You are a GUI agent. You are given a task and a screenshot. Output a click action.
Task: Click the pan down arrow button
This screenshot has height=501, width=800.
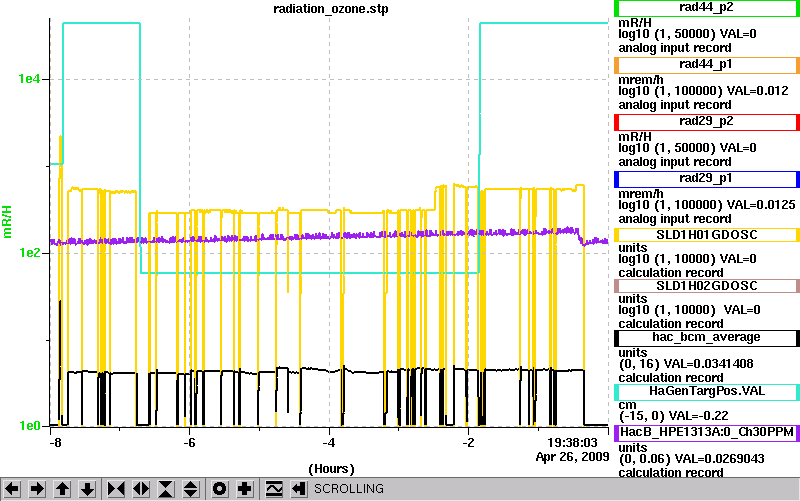tap(87, 489)
